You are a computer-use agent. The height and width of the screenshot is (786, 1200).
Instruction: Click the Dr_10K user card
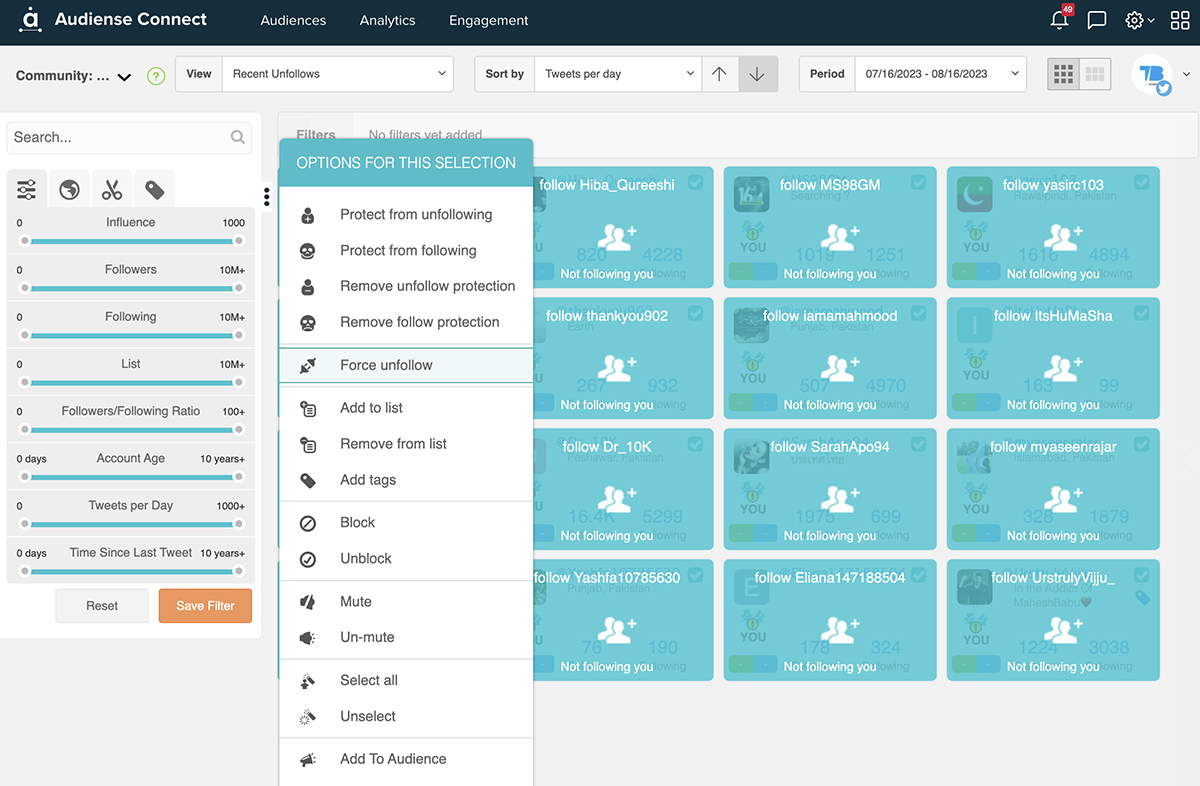[x=622, y=489]
